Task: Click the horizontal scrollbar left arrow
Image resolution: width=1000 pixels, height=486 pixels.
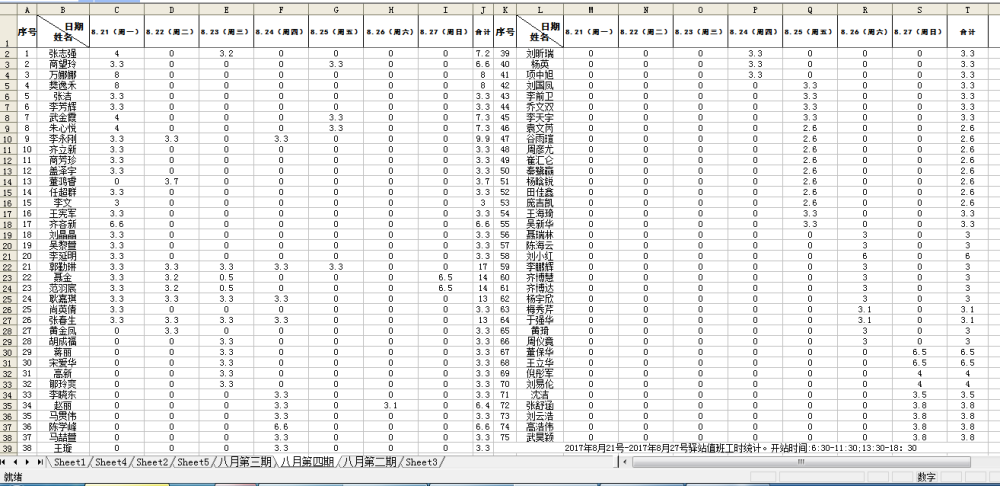Action: (x=626, y=462)
